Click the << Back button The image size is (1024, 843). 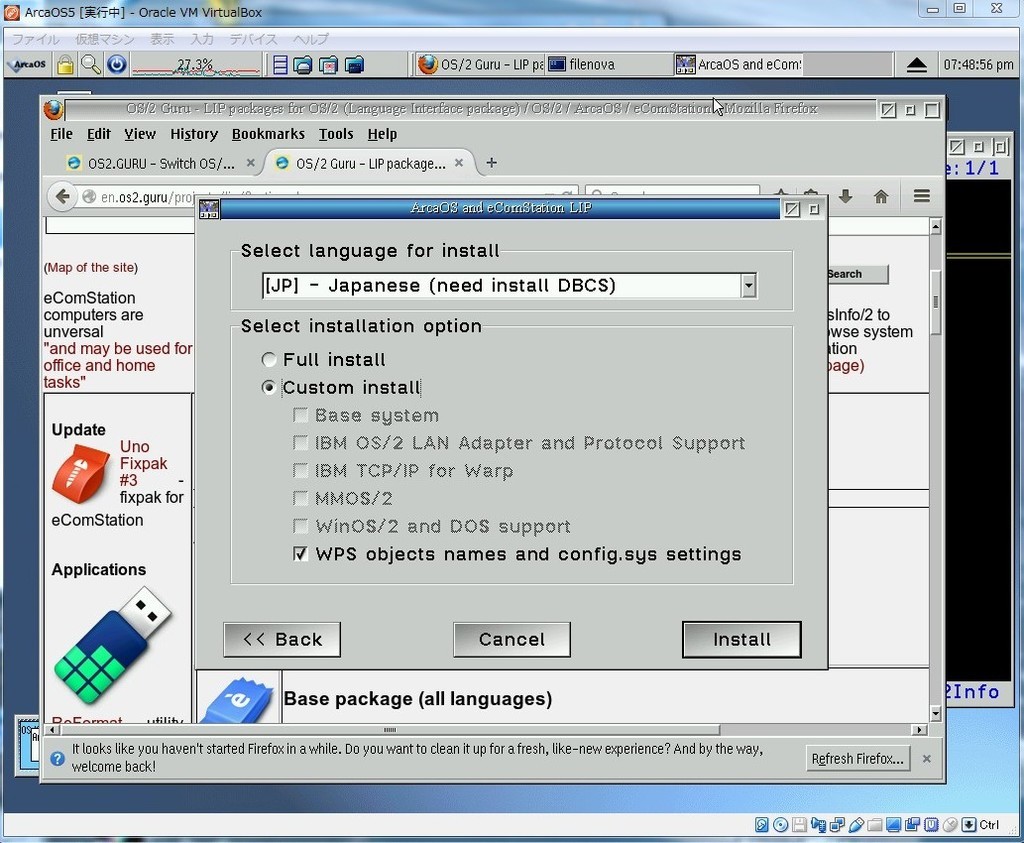click(282, 639)
